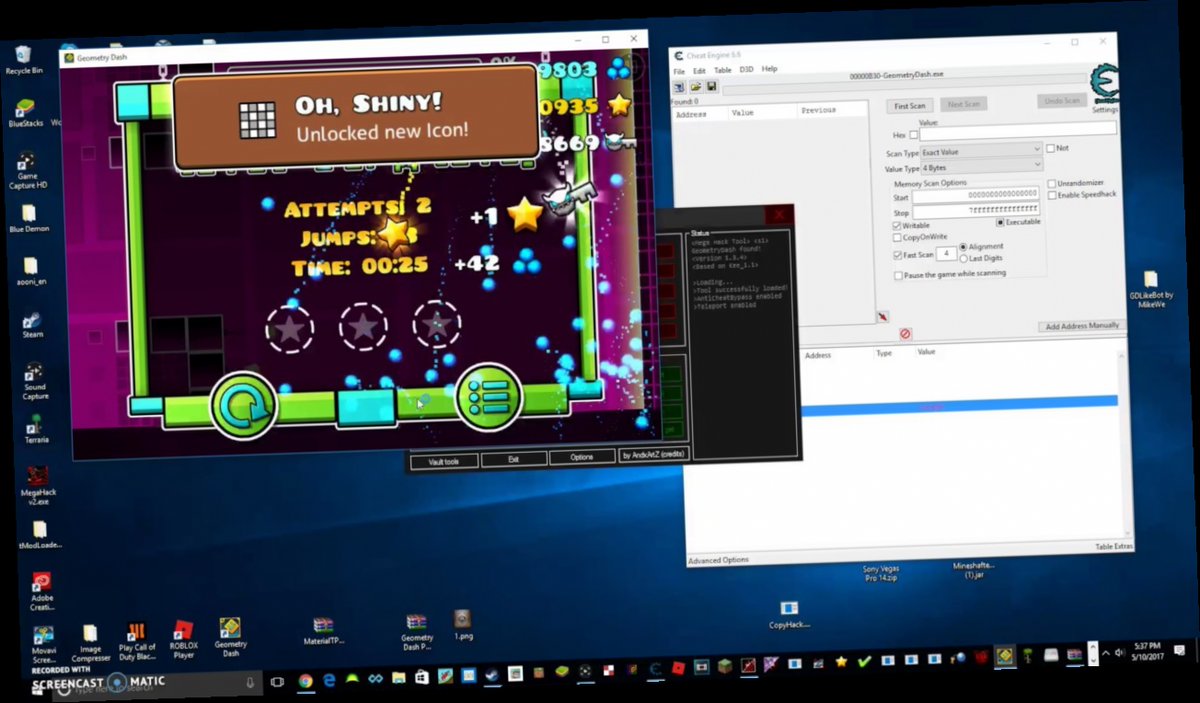Select the tModLoader desktop file
Image resolution: width=1200 pixels, height=703 pixels.
point(40,536)
